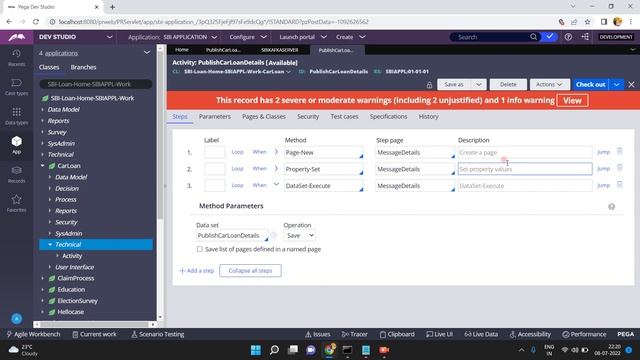
Task: Click in step 2 Description field
Action: pyautogui.click(x=525, y=169)
